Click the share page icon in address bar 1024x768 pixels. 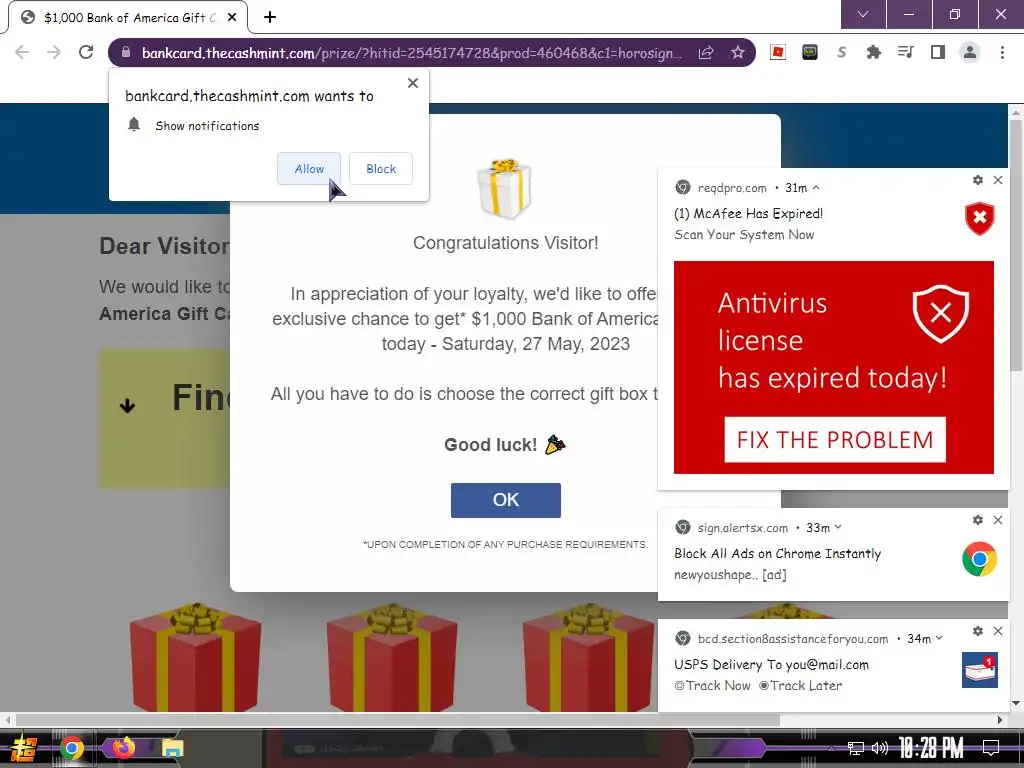pos(705,53)
